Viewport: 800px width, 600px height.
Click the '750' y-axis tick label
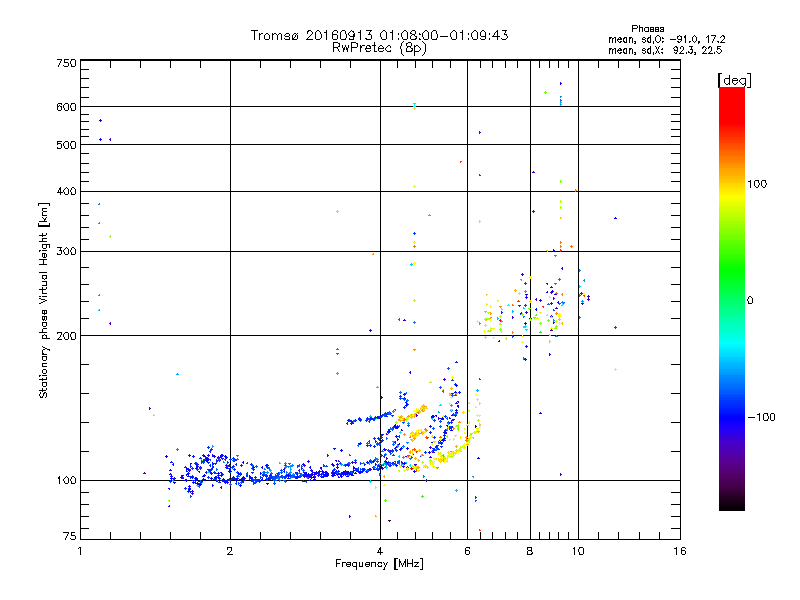66,63
